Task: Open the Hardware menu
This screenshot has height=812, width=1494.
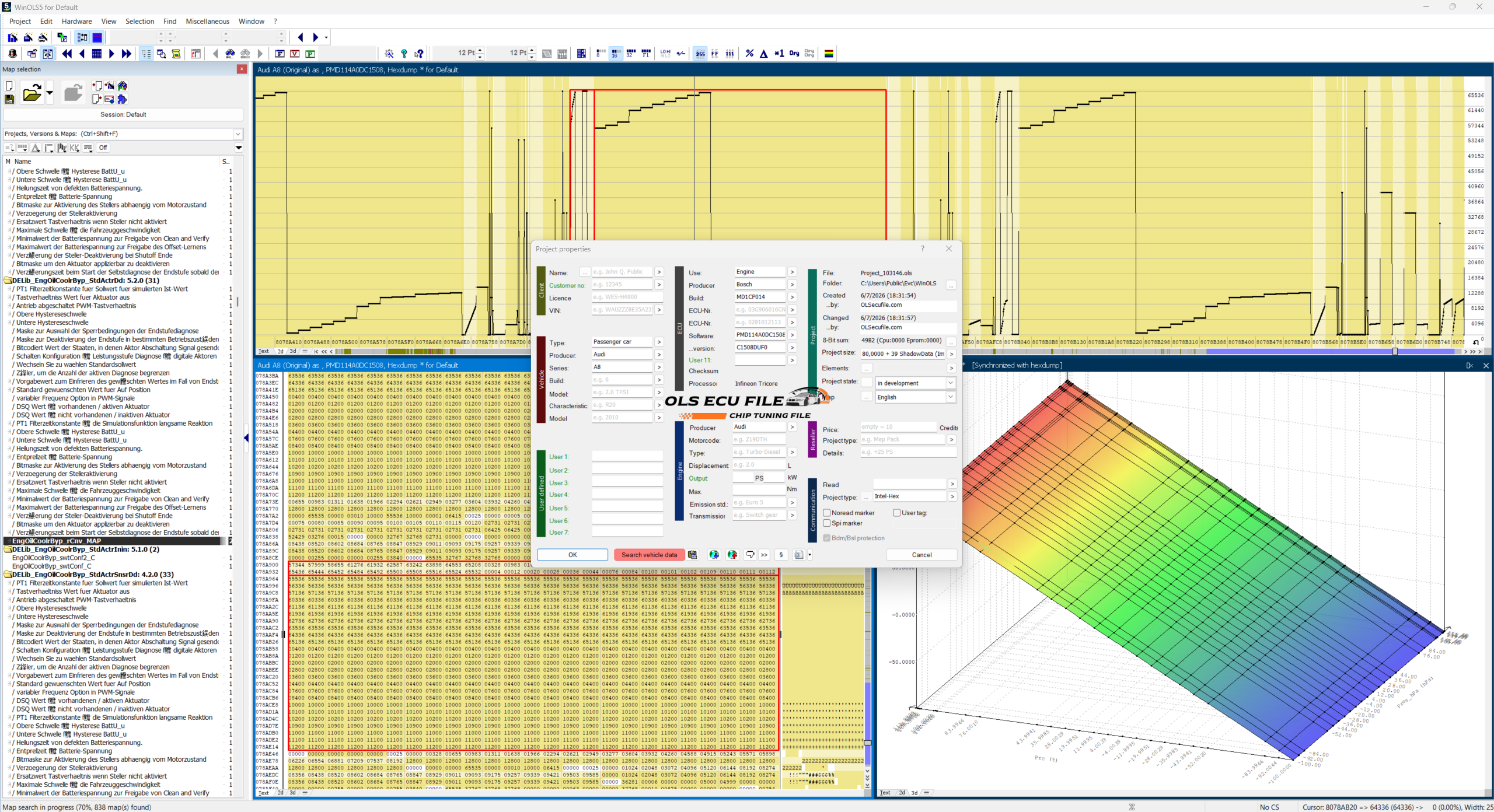Action: (x=76, y=22)
